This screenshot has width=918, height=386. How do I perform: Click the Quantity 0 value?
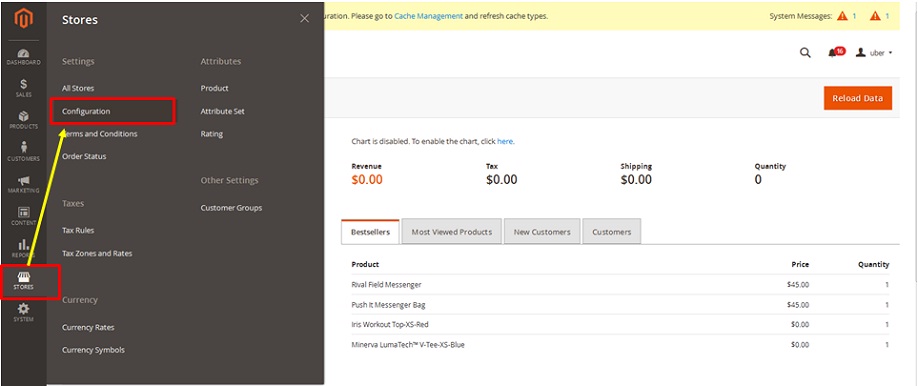click(x=758, y=180)
